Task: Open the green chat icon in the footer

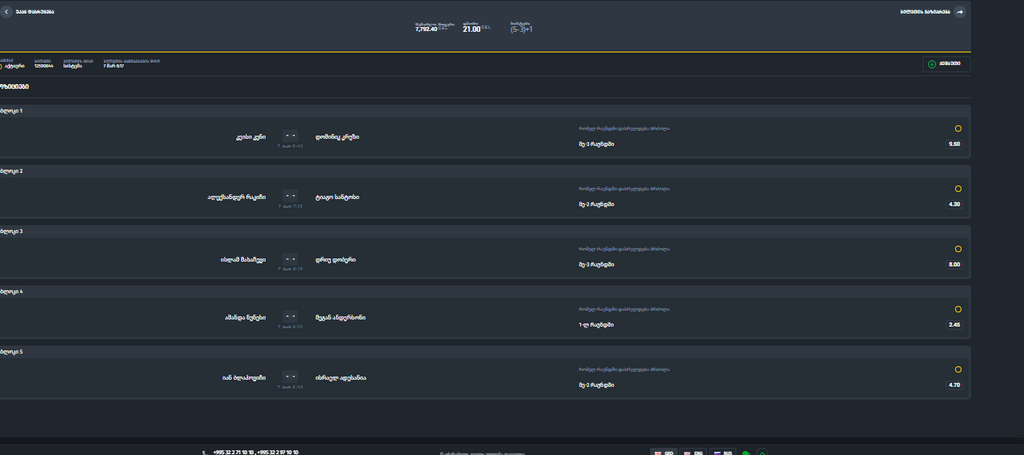Action: [746, 453]
